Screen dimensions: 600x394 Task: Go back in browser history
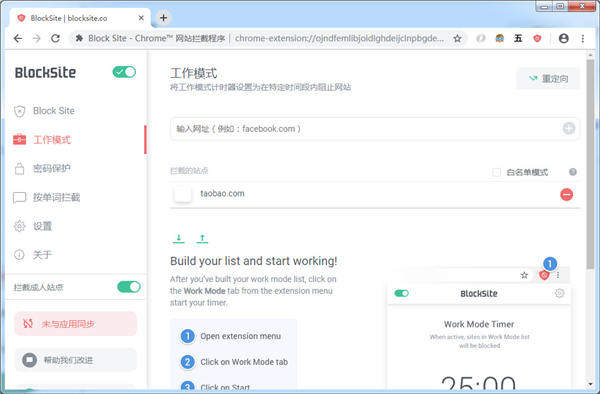coord(18,38)
